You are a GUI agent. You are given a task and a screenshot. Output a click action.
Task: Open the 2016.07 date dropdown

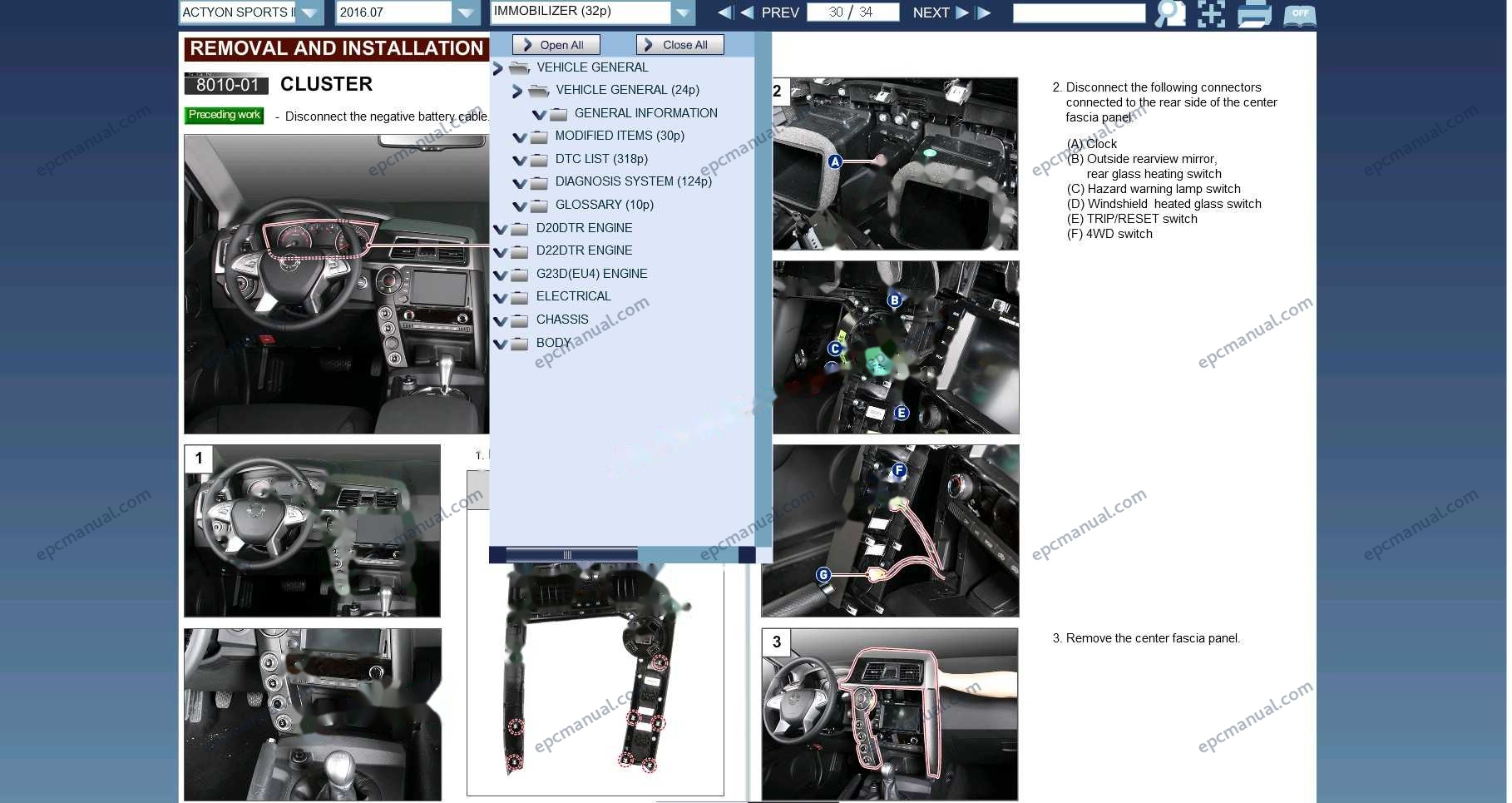pyautogui.click(x=465, y=12)
